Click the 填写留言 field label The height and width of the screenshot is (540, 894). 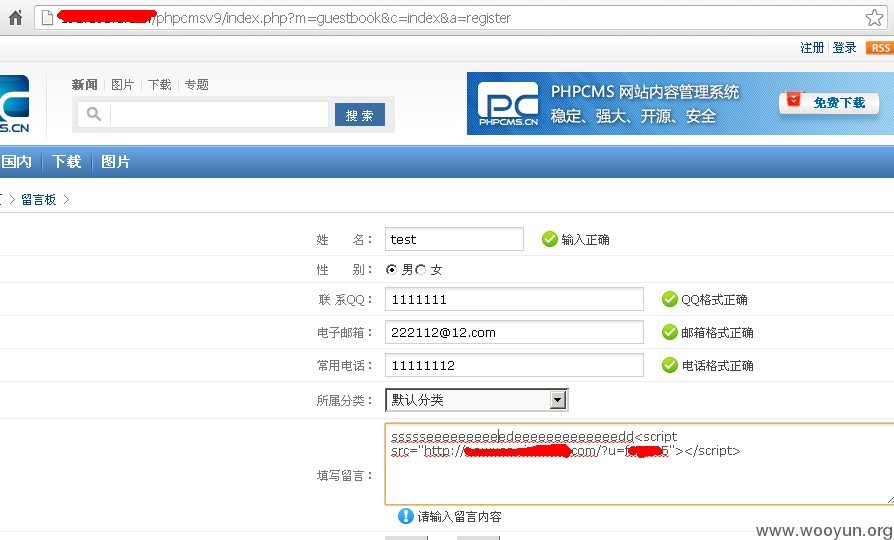[x=344, y=476]
